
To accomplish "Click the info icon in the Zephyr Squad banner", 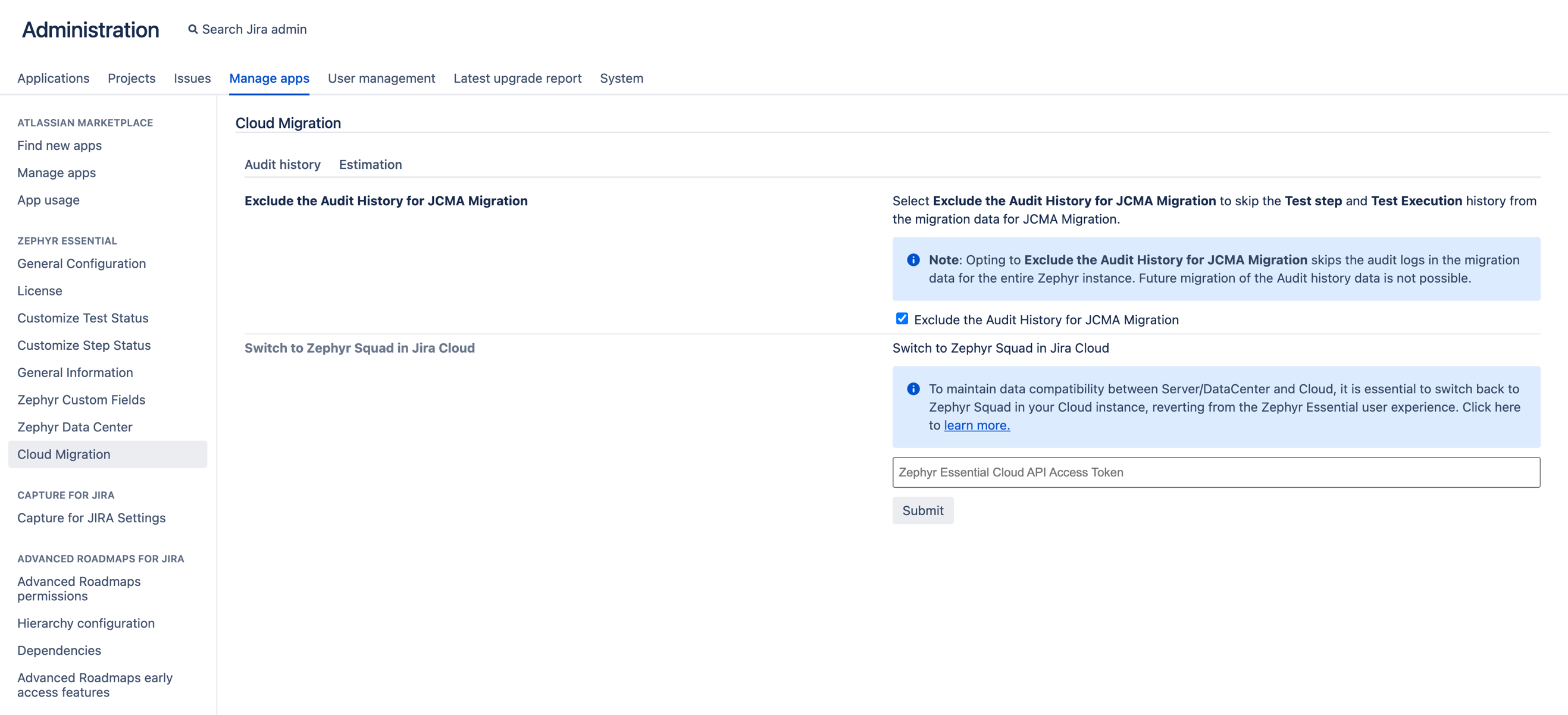I will point(913,388).
